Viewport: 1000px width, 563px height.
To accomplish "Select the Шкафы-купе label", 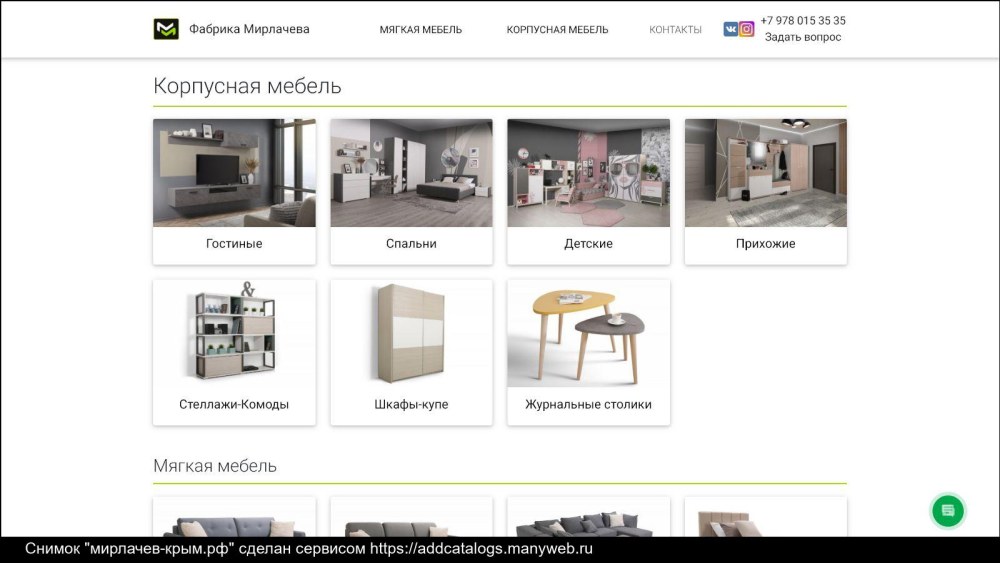I will point(411,404).
